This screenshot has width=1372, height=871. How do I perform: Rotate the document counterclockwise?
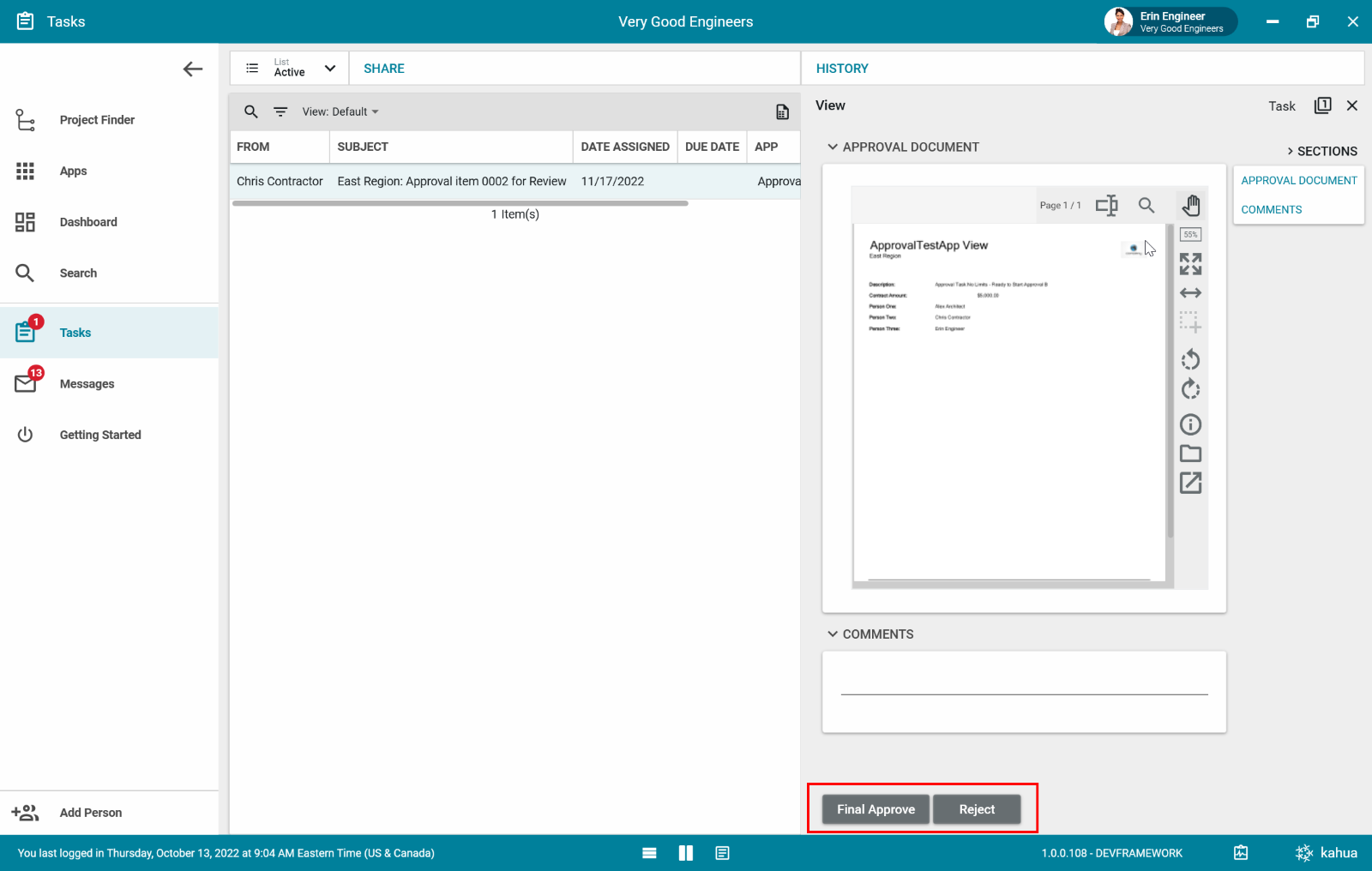click(x=1190, y=359)
